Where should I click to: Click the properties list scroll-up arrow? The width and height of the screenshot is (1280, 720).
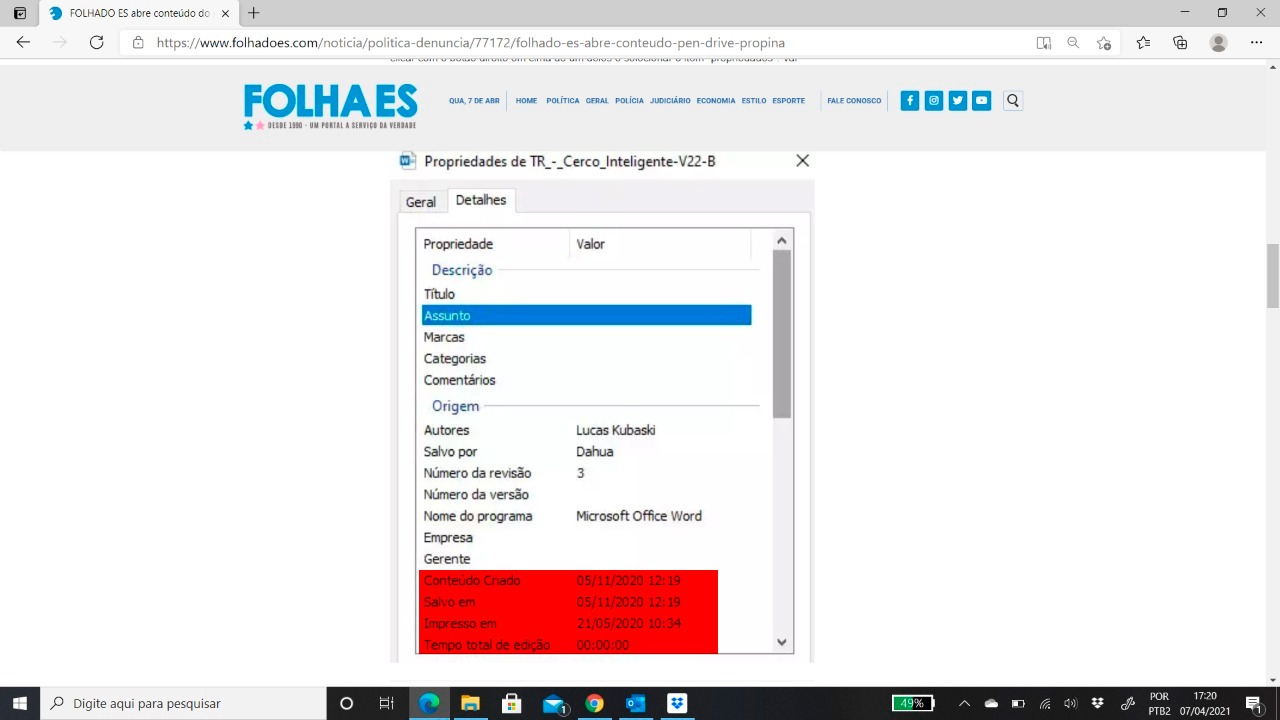click(x=782, y=240)
